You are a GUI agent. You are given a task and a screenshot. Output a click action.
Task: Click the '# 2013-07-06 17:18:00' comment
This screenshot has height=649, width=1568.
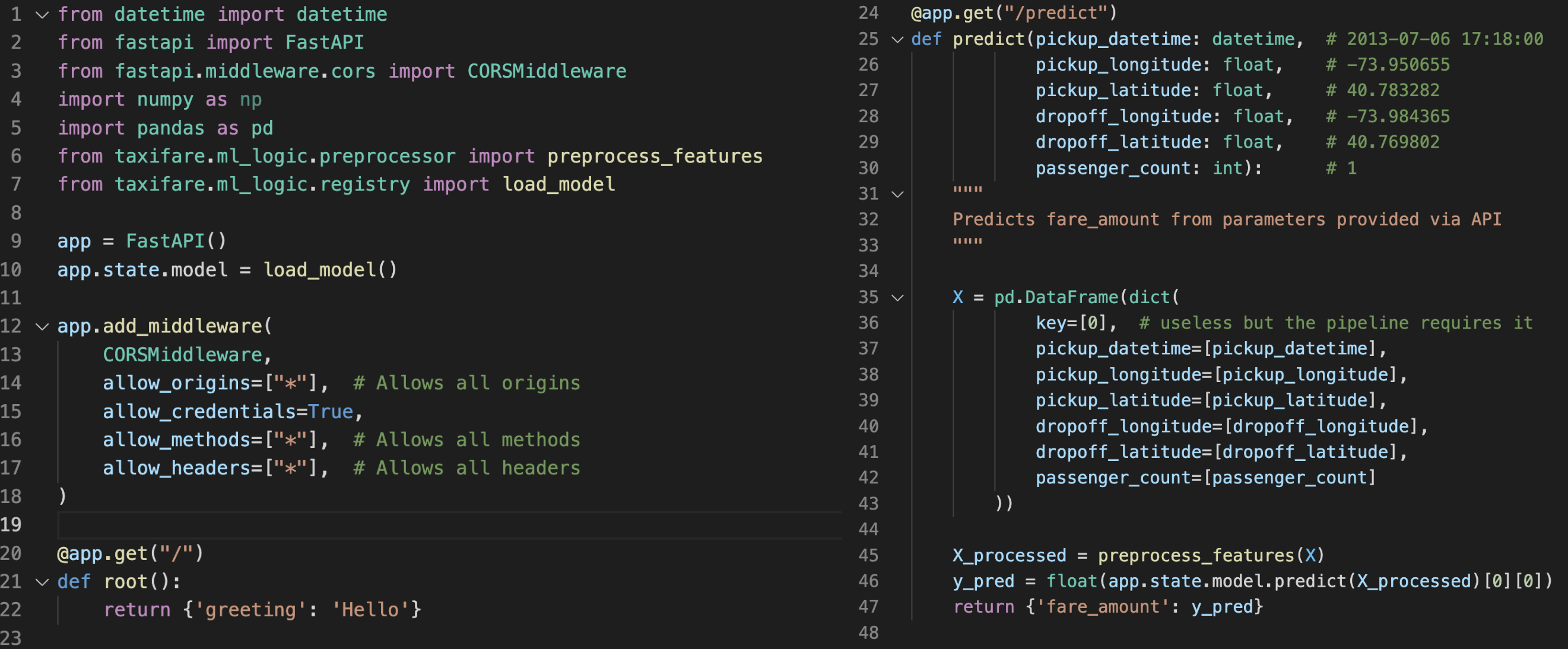pyautogui.click(x=1434, y=40)
